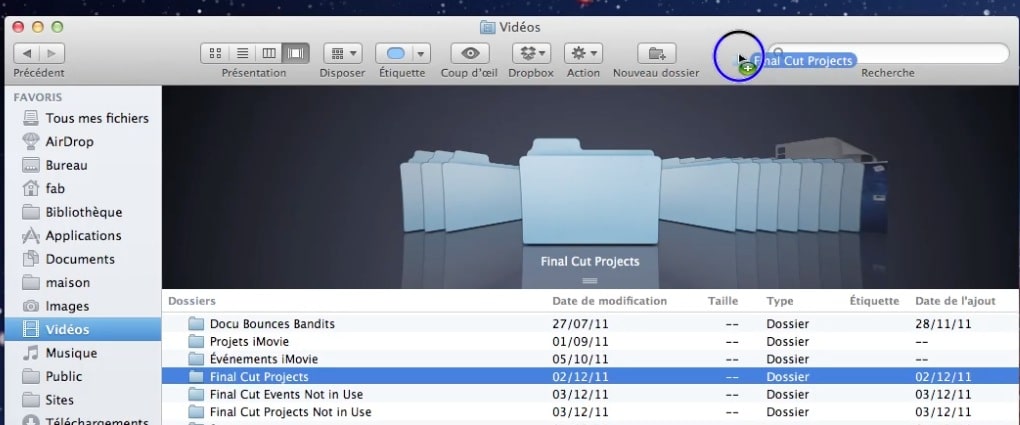Open Images in the sidebar
Screen dimensions: 1020x425
[x=83, y=306]
